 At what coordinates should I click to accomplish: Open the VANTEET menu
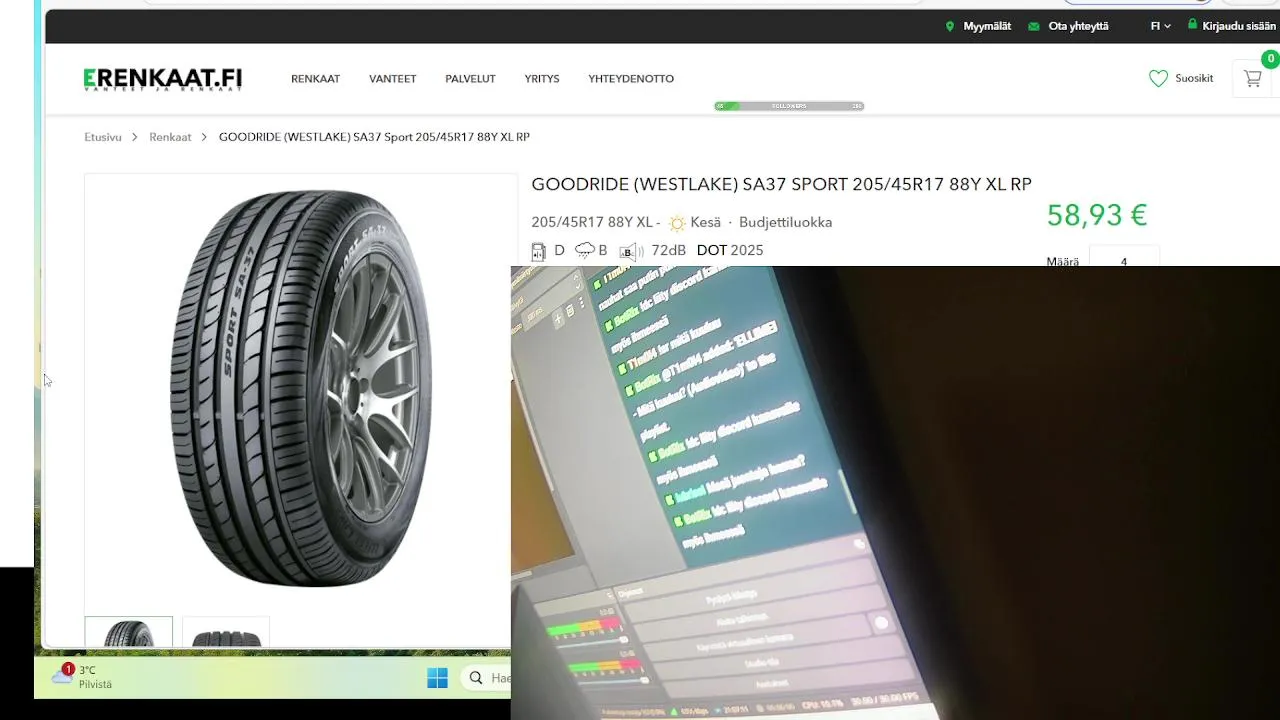click(393, 79)
